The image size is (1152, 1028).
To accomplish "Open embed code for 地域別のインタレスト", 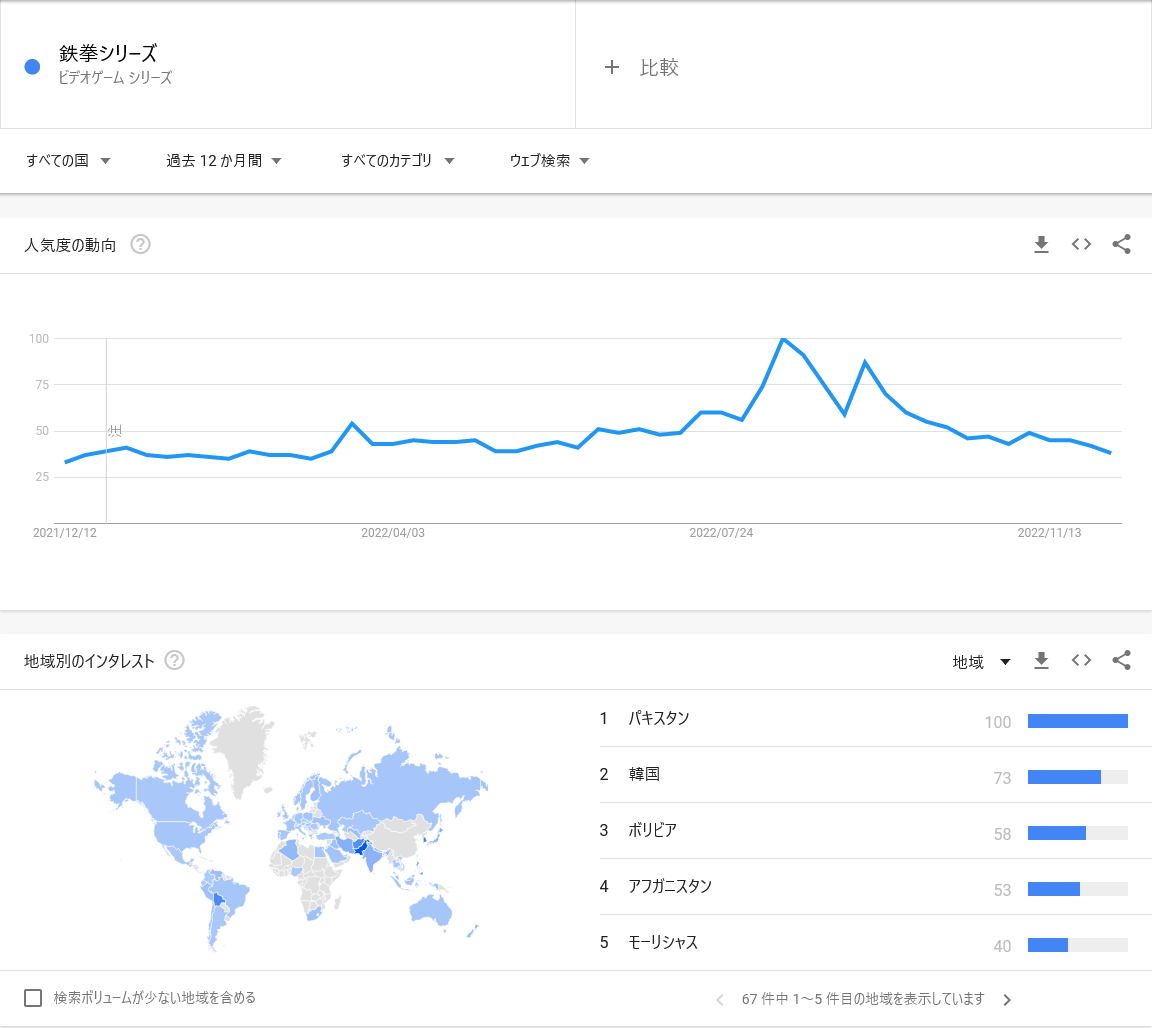I will pyautogui.click(x=1081, y=661).
